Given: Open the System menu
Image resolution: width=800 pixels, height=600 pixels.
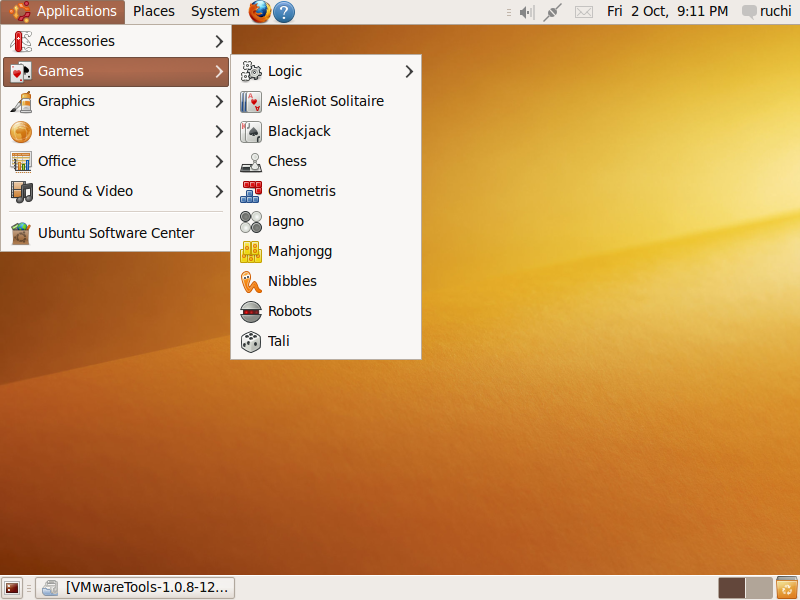Looking at the screenshot, I should click(215, 11).
